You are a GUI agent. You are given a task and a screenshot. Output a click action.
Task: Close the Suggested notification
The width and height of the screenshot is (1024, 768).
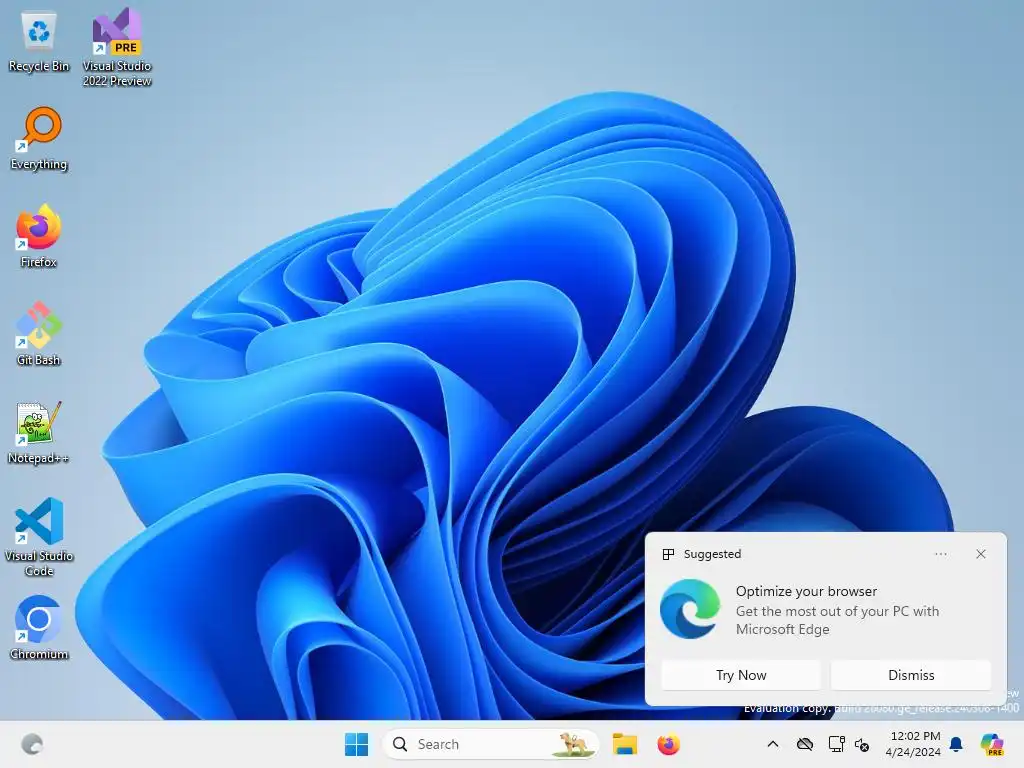pos(981,554)
